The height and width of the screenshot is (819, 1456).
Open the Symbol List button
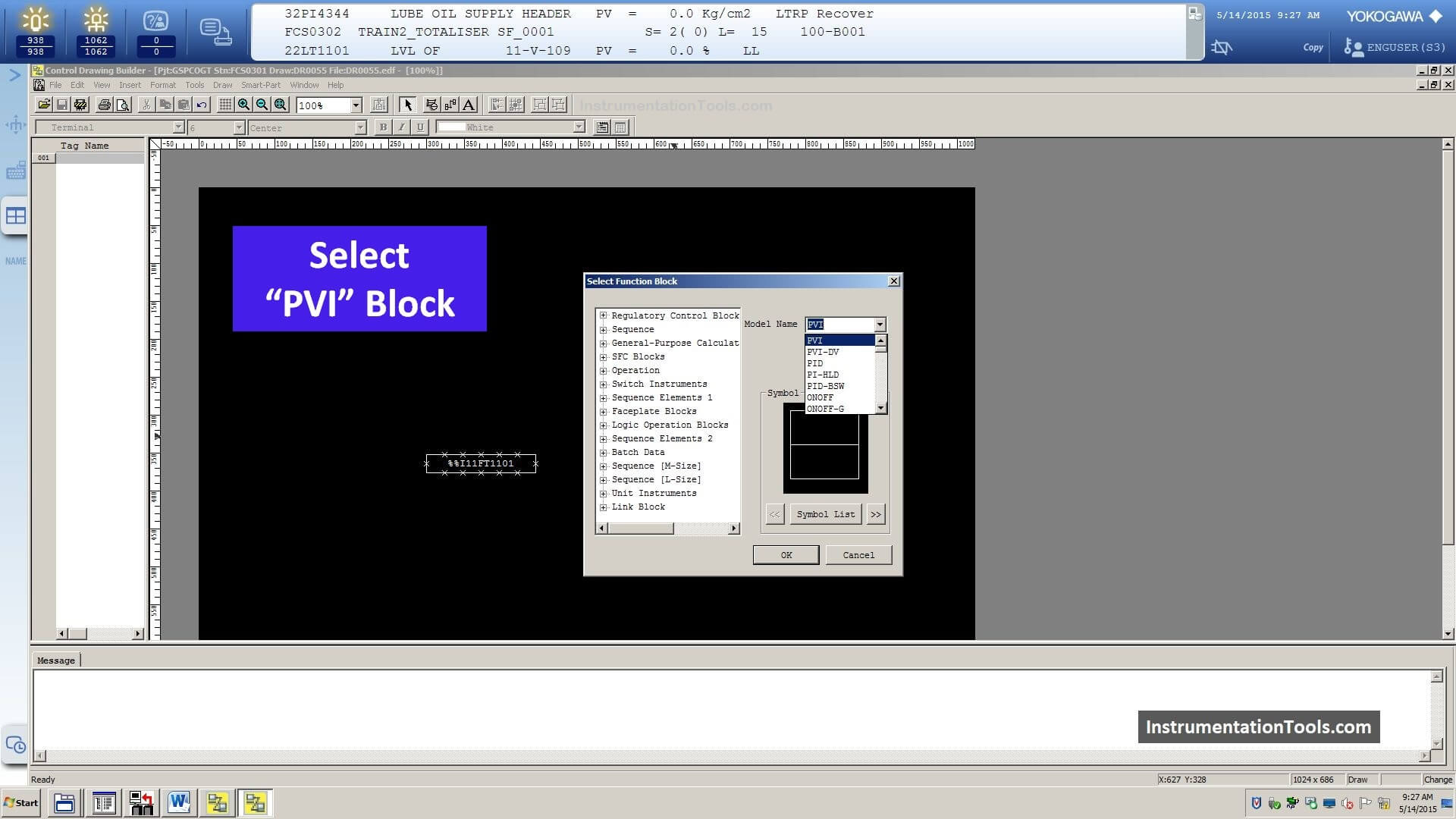coord(825,514)
